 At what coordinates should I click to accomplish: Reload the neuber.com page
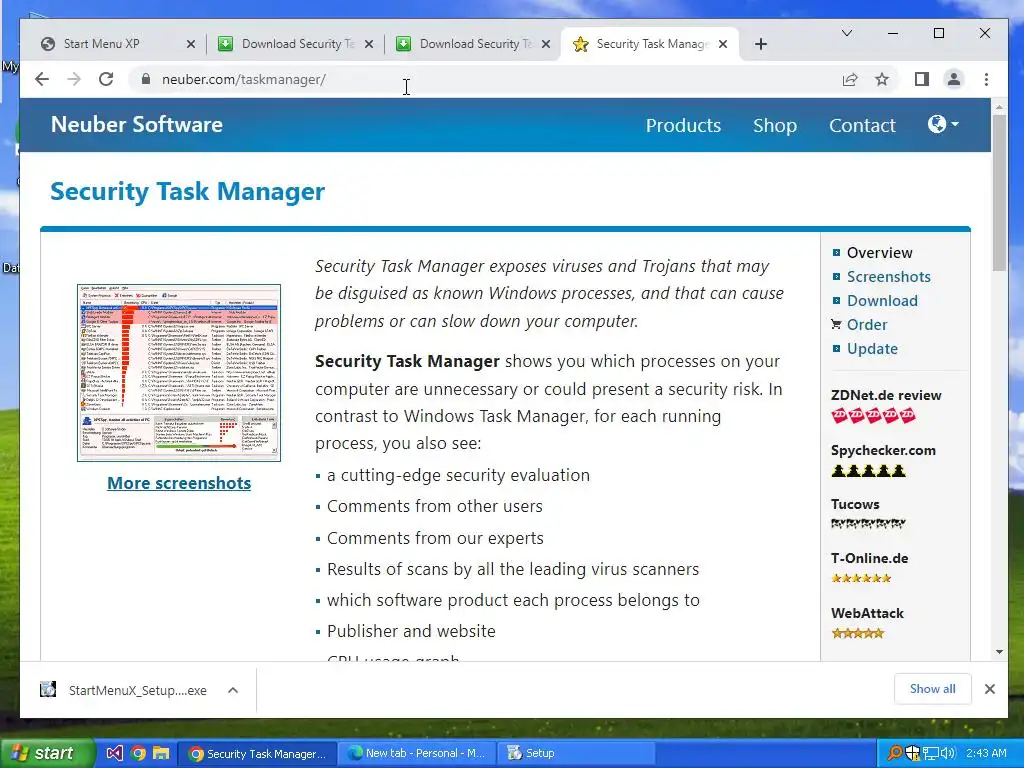pos(106,80)
